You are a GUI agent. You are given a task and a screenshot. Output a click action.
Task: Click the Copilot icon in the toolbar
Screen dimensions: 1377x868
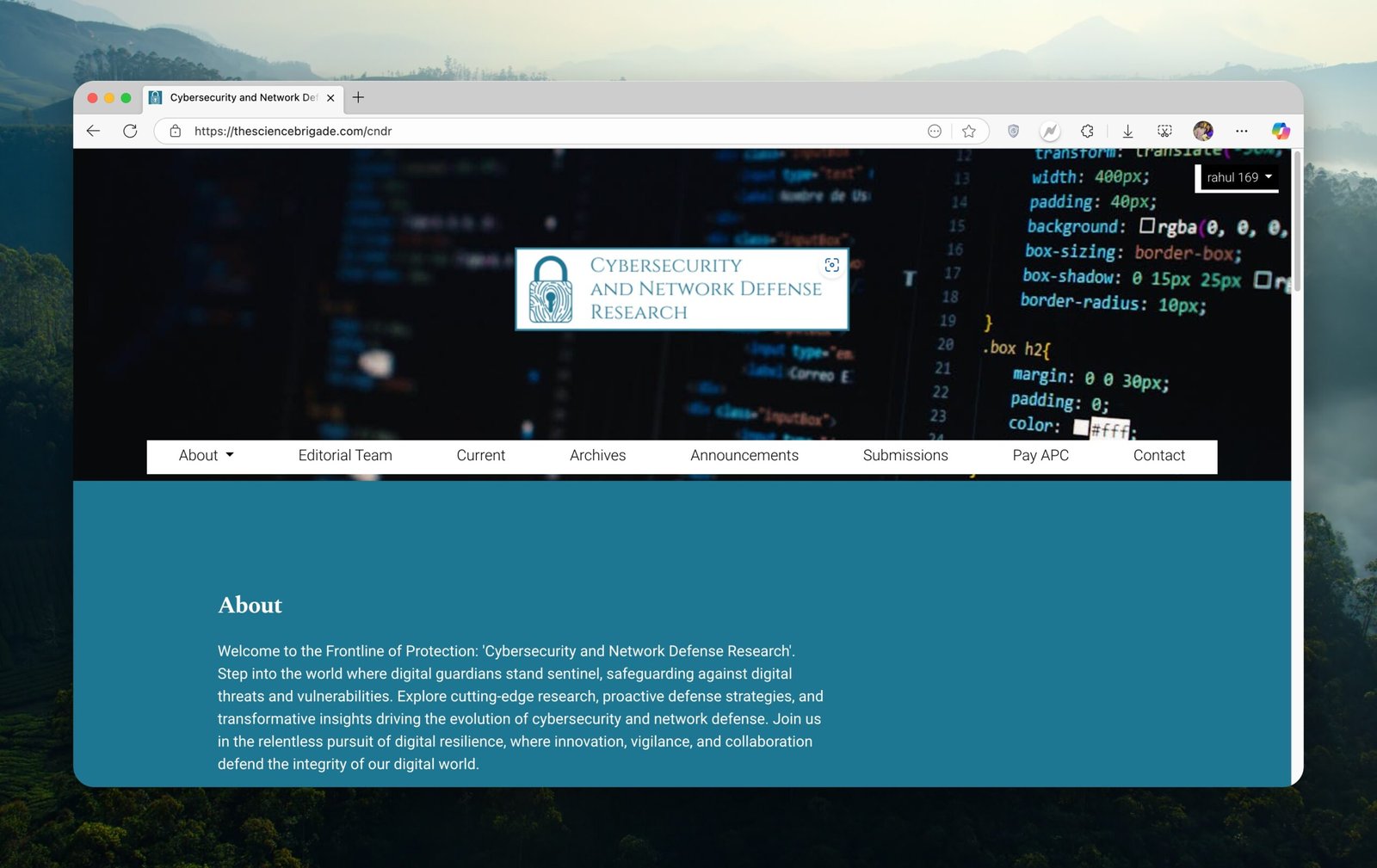click(x=1281, y=131)
